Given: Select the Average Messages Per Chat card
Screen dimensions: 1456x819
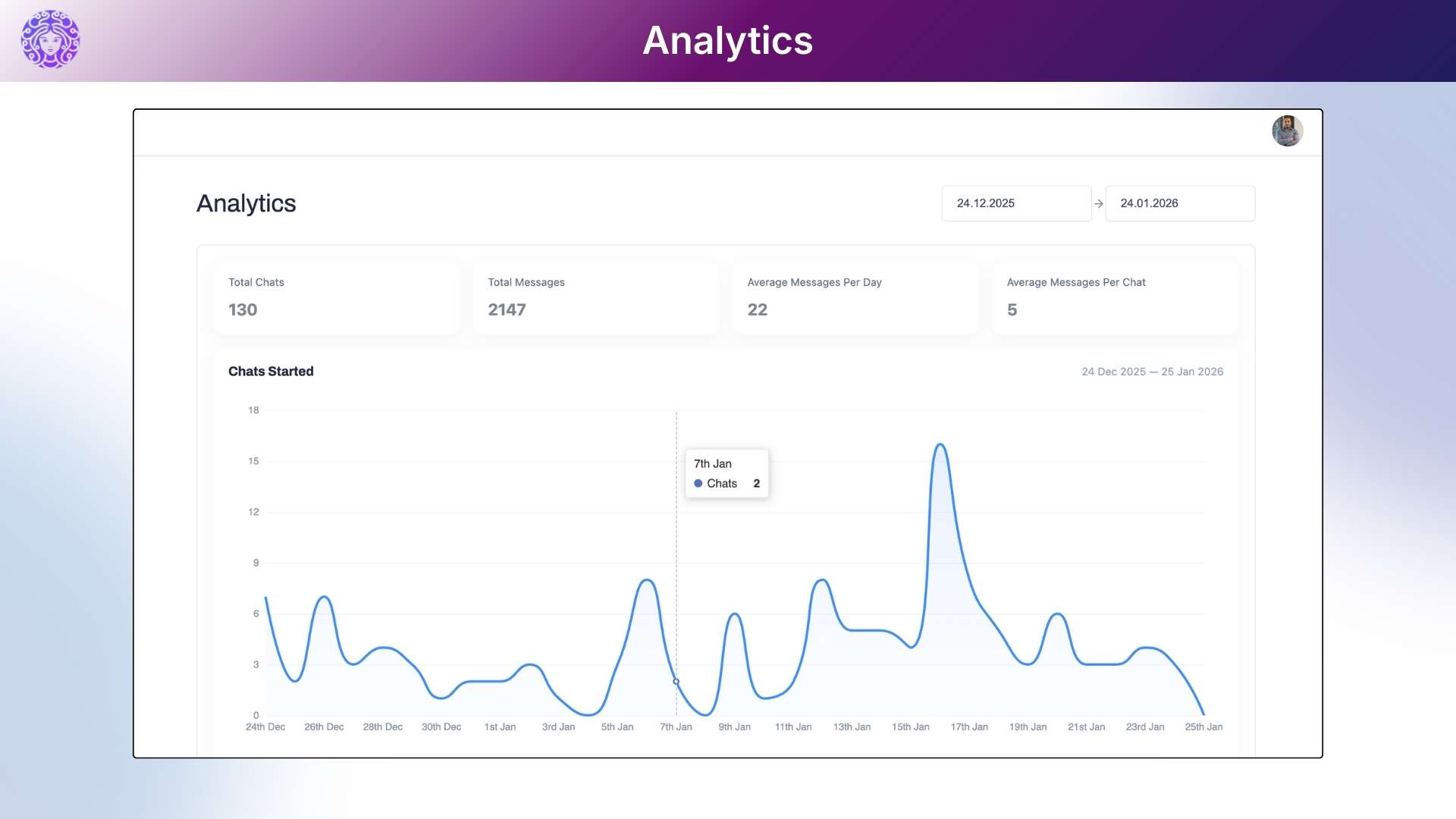Looking at the screenshot, I should click(x=1115, y=297).
